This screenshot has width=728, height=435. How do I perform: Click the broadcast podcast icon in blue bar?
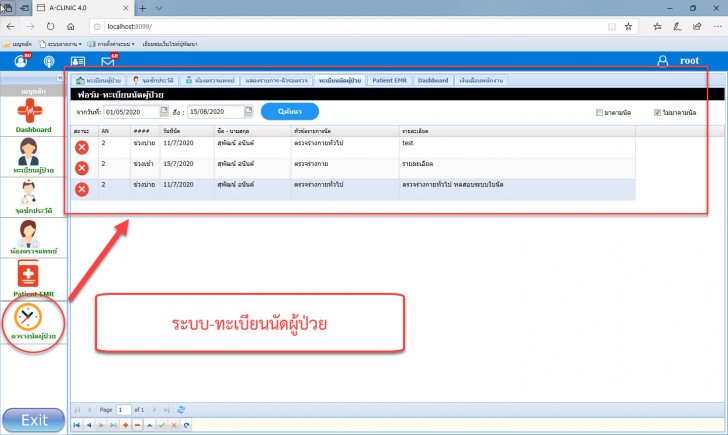(49, 61)
